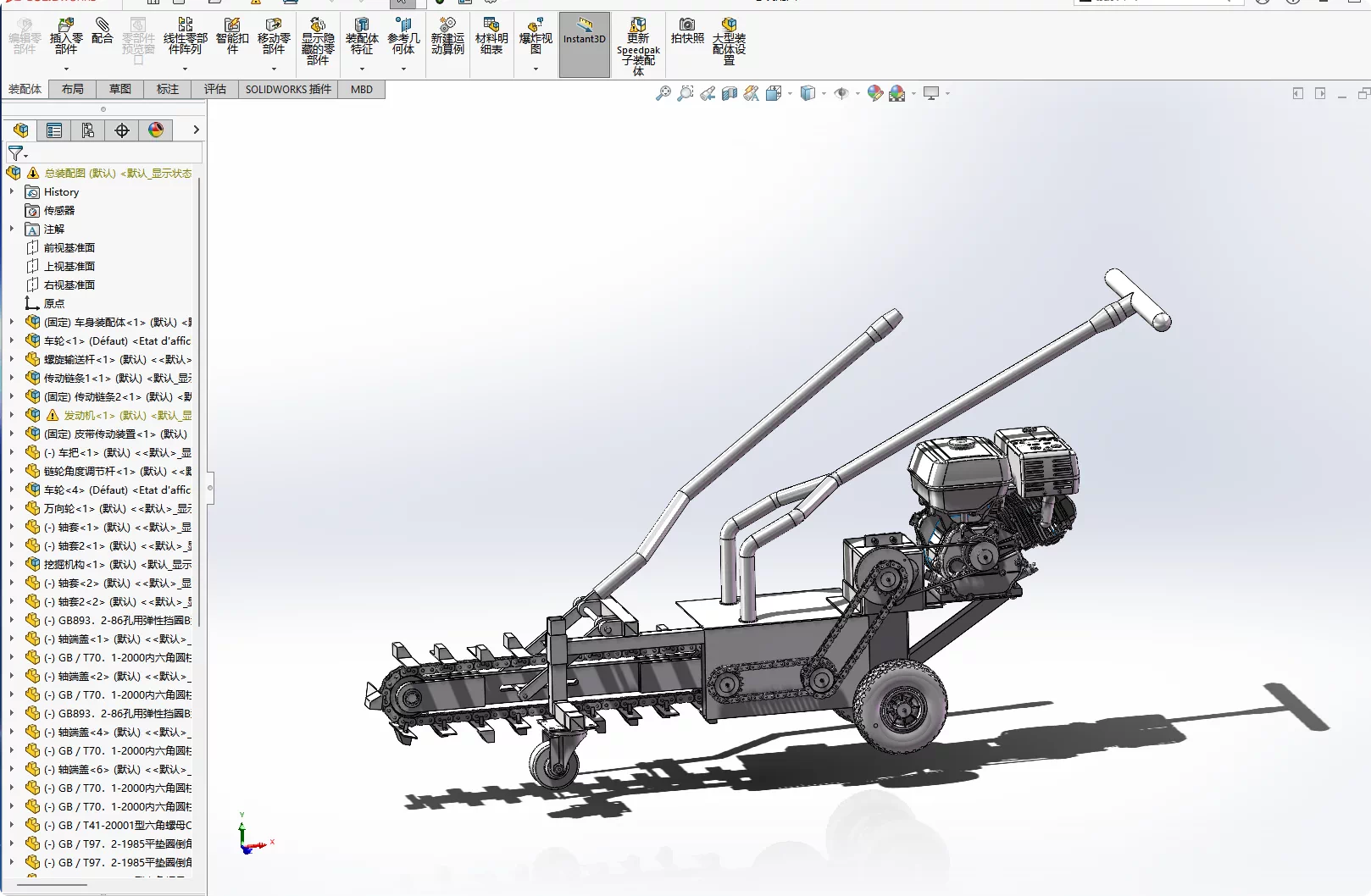Collapse feature tree panel handle

210,488
